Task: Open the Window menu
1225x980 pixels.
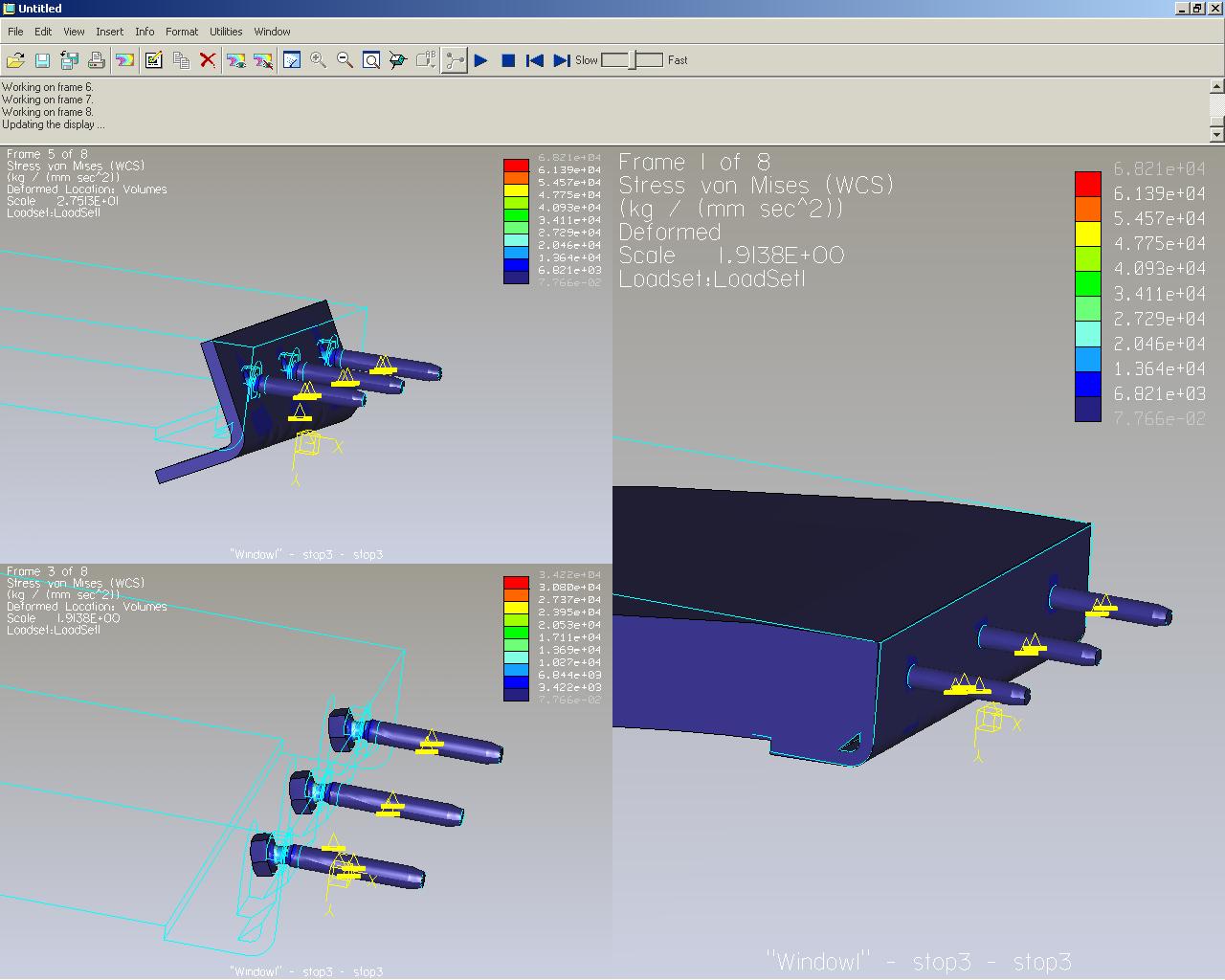Action: pos(272,32)
